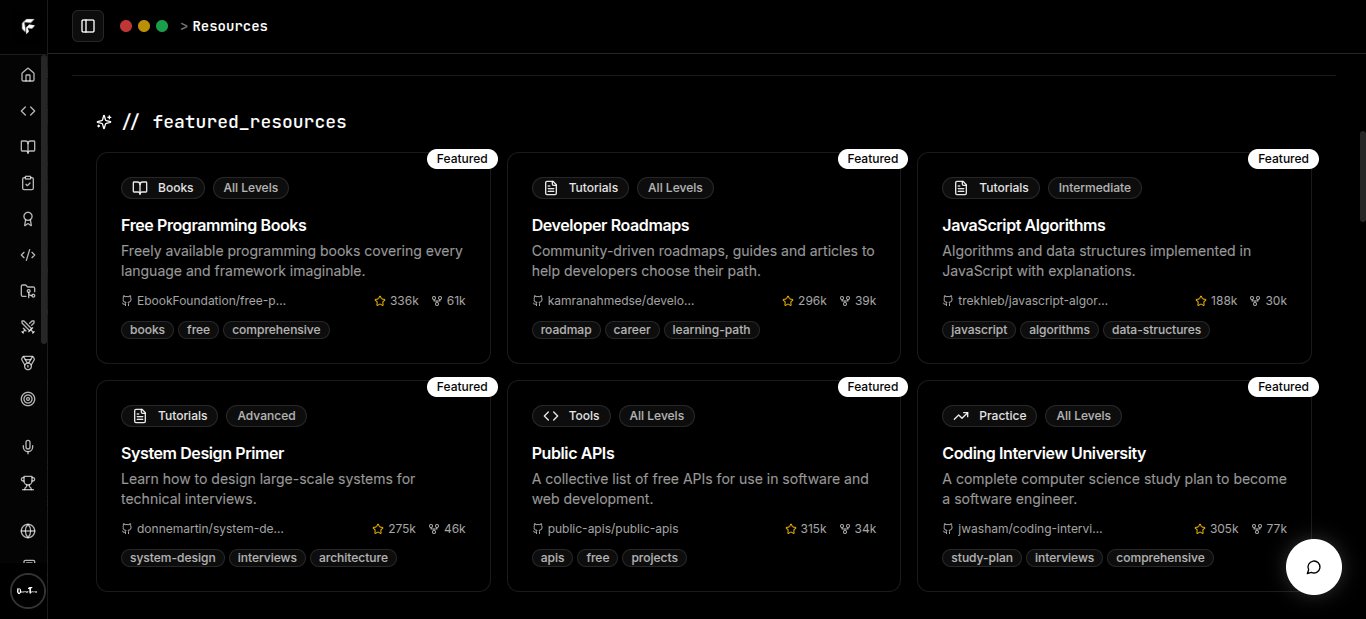Open the user avatar at sidebar bottom
The image size is (1366, 619).
[28, 591]
